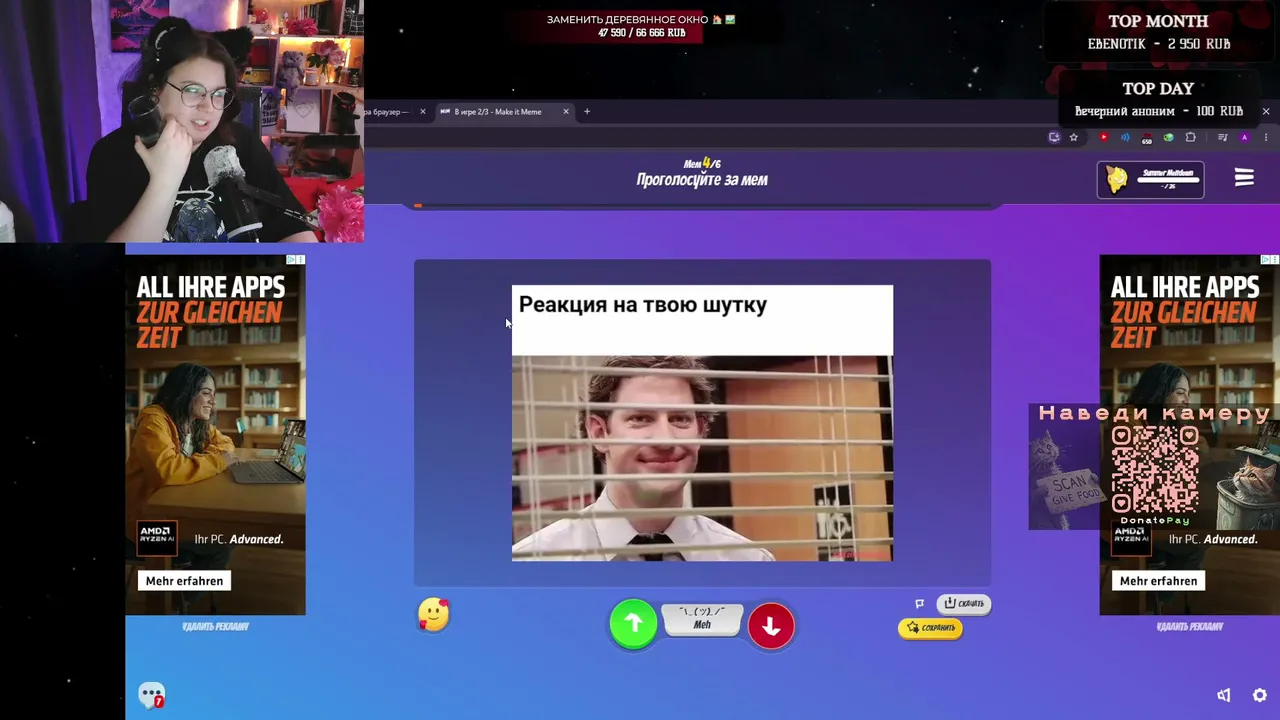This screenshot has height=720, width=1280.
Task: Click 'Mehr erfahren' in the right ad
Action: [1158, 581]
